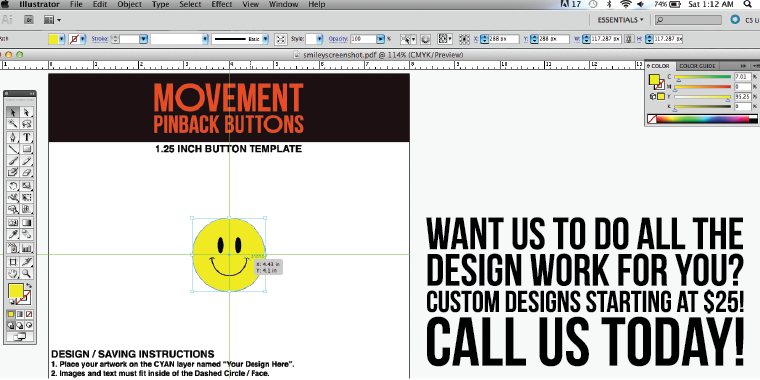Select the Magic Wand tool
The height and width of the screenshot is (380, 760).
point(13,125)
